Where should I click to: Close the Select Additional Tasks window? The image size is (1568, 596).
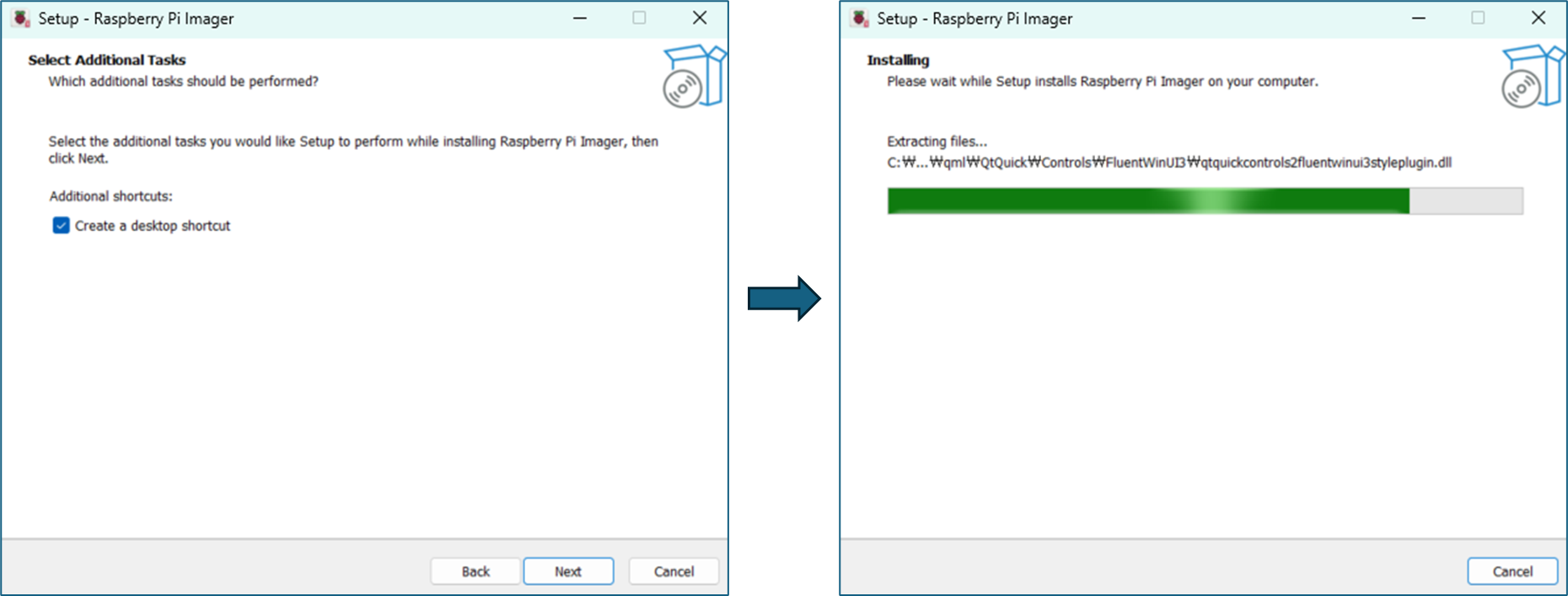click(700, 18)
